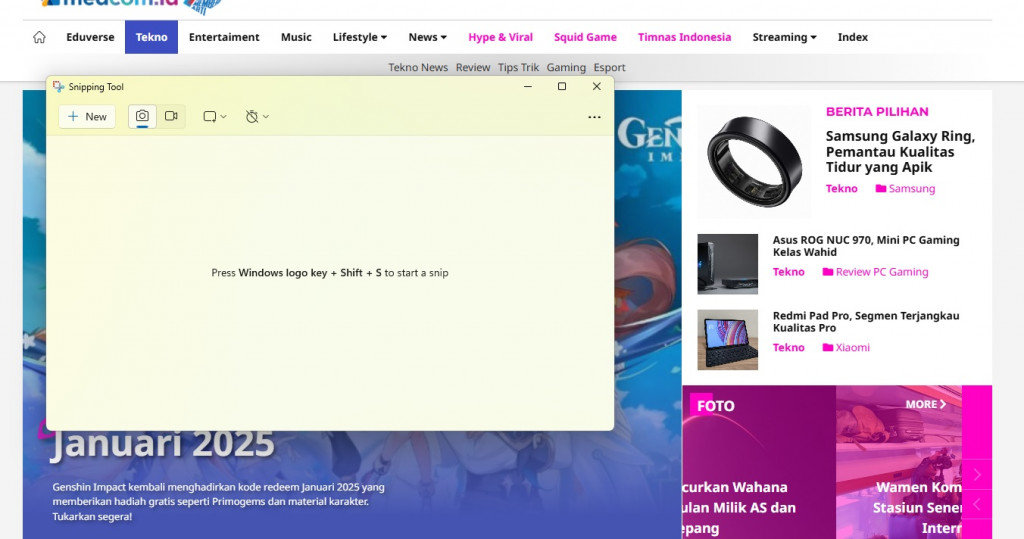Image resolution: width=1024 pixels, height=539 pixels.
Task: Click Redmi Pad Pro thumbnail image
Action: click(728, 340)
